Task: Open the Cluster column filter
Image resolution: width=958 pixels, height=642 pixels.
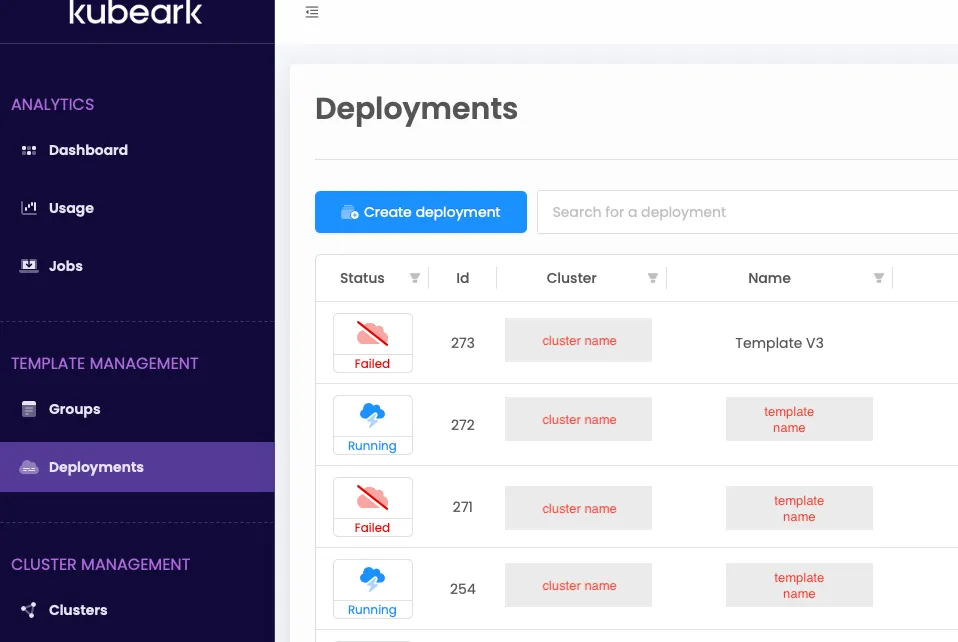Action: [x=653, y=278]
